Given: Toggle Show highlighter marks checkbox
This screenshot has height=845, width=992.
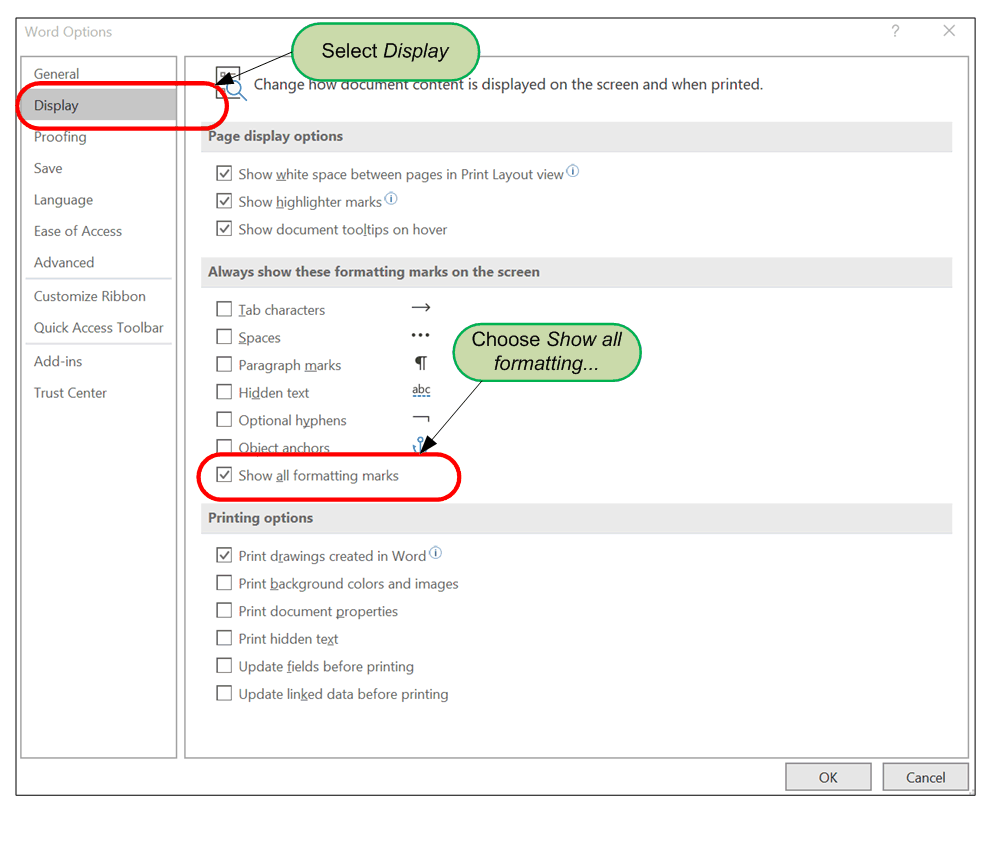Looking at the screenshot, I should pos(224,201).
